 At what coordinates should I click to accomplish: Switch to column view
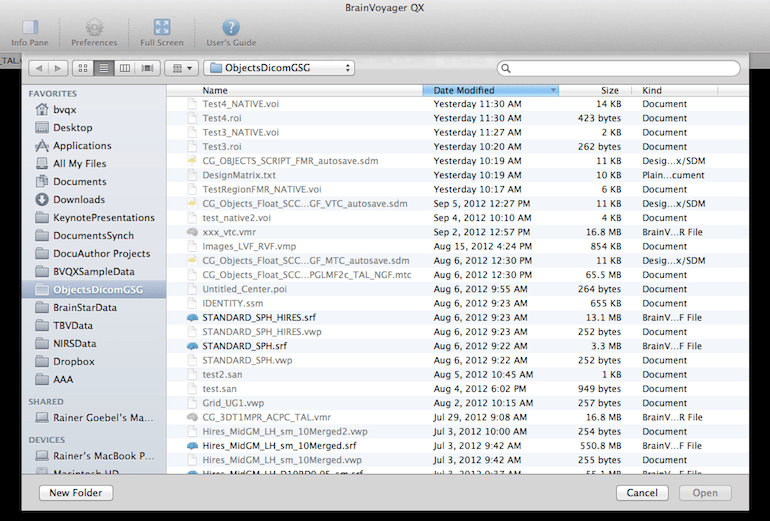pos(125,68)
